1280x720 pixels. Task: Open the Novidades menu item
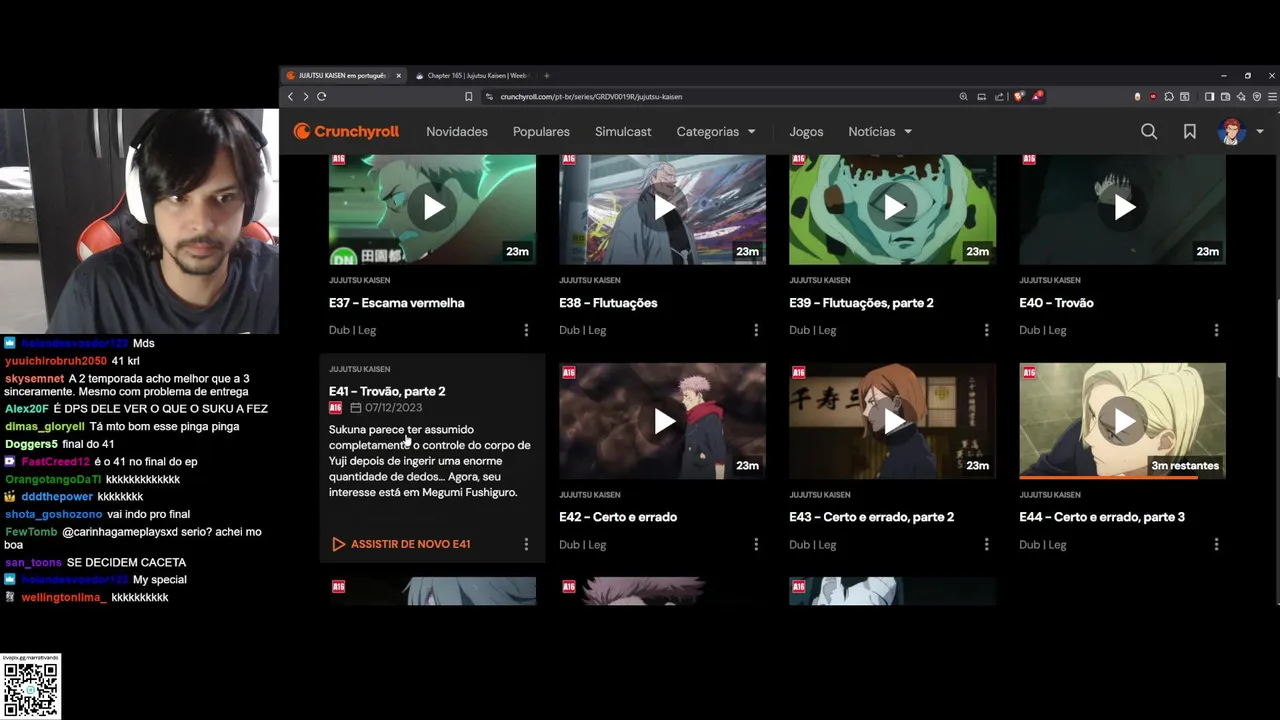pos(457,131)
